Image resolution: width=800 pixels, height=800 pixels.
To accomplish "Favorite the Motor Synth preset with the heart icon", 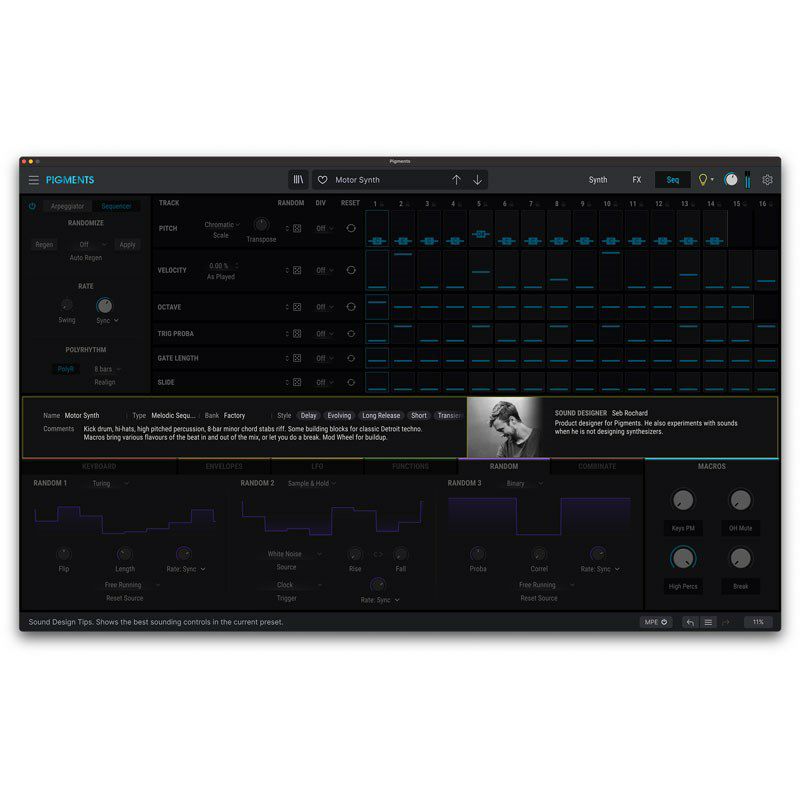I will pos(322,180).
